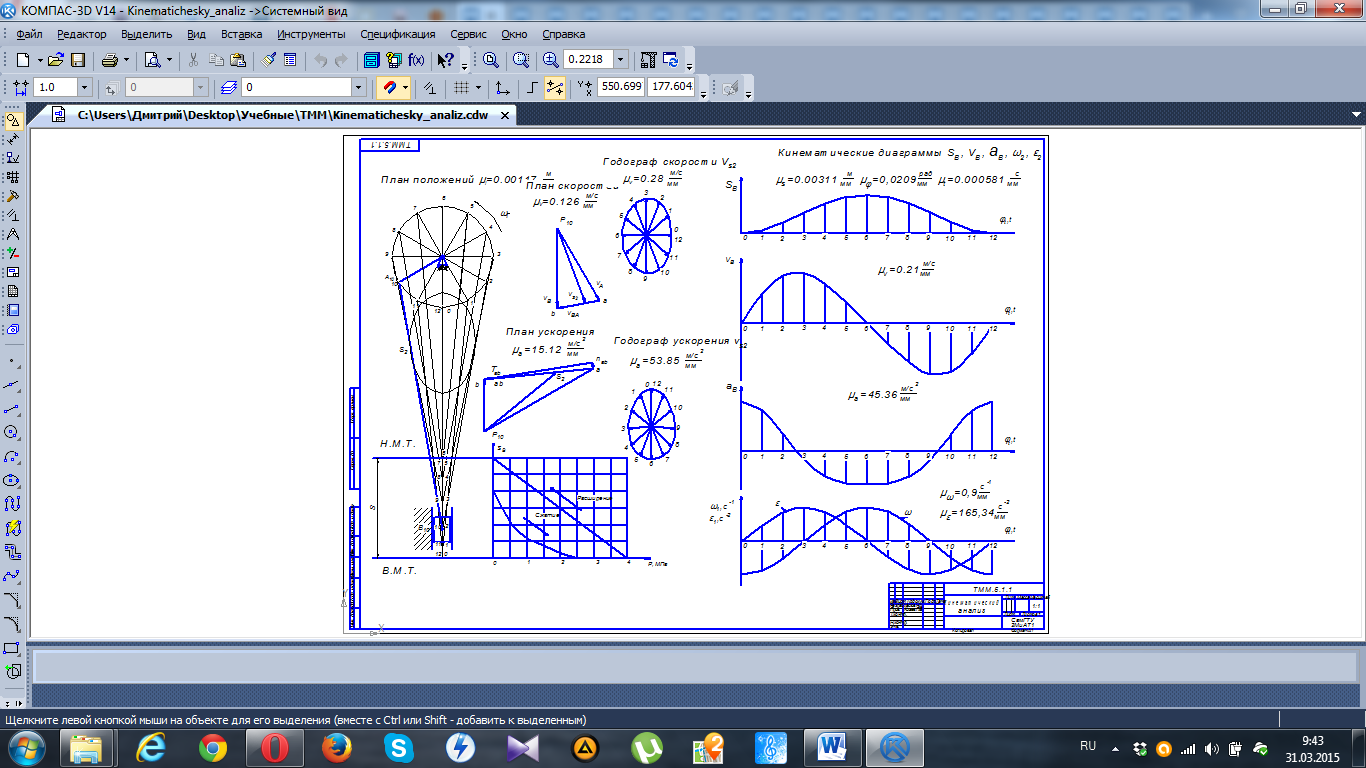
Task: Expand the snapping magnet dropdown arrow
Action: click(x=406, y=87)
